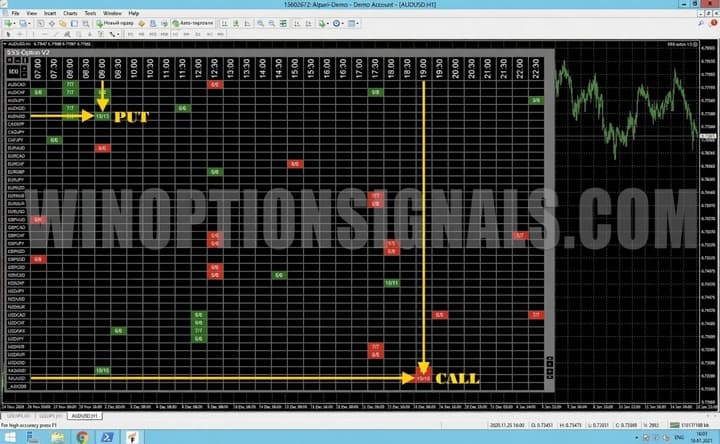Set timeframe to H1

(x=175, y=34)
